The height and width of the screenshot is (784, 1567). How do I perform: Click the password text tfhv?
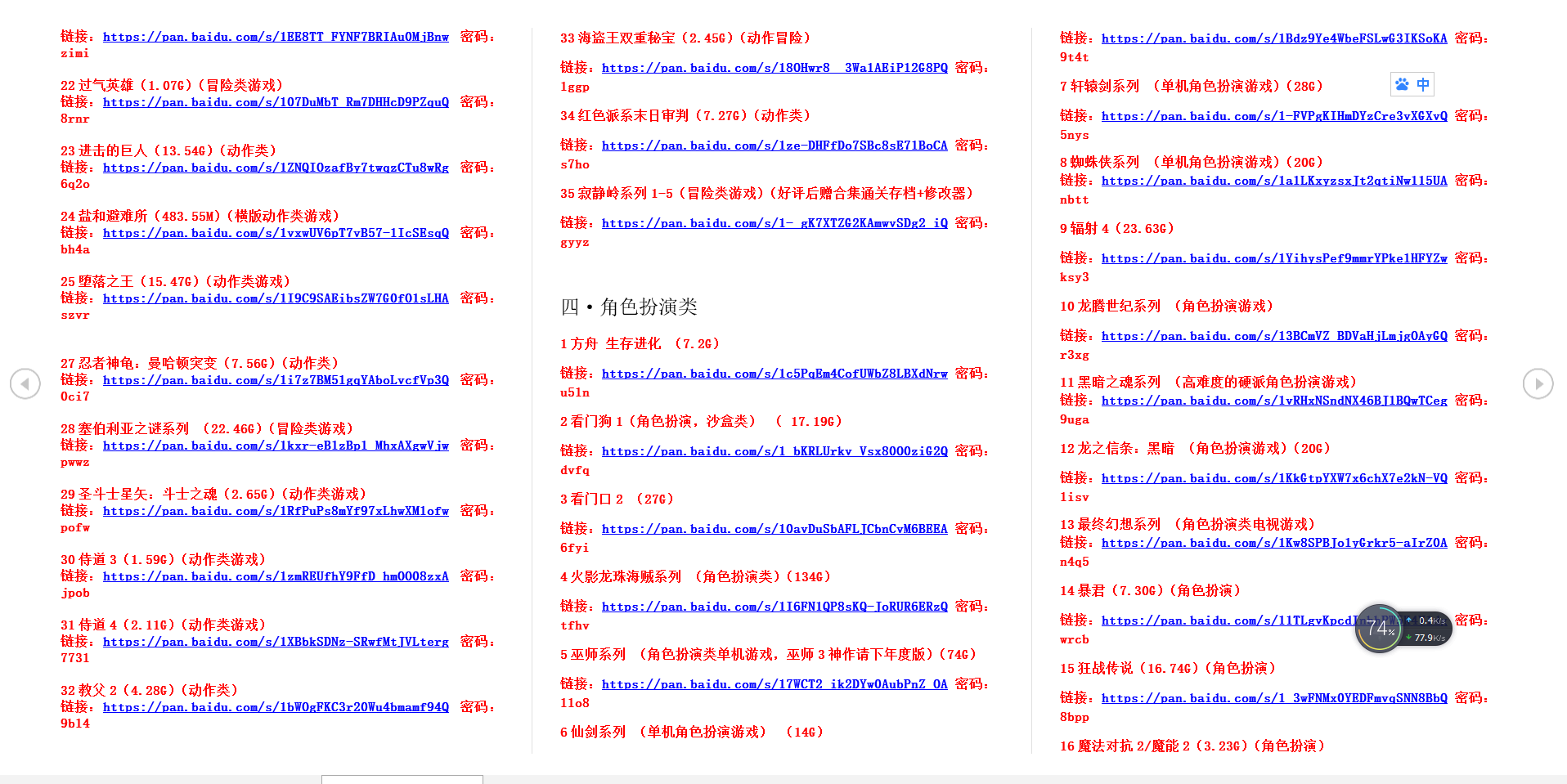[x=575, y=625]
